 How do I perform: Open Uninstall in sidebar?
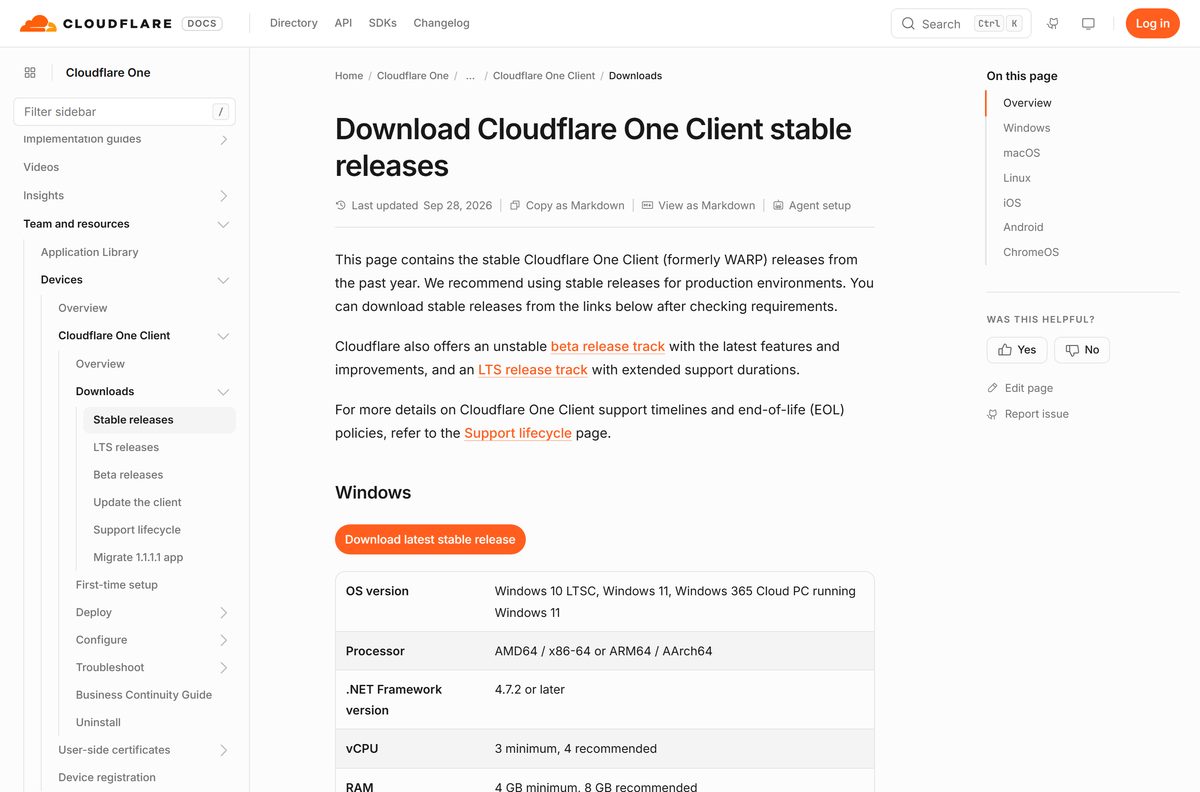pyautogui.click(x=98, y=722)
